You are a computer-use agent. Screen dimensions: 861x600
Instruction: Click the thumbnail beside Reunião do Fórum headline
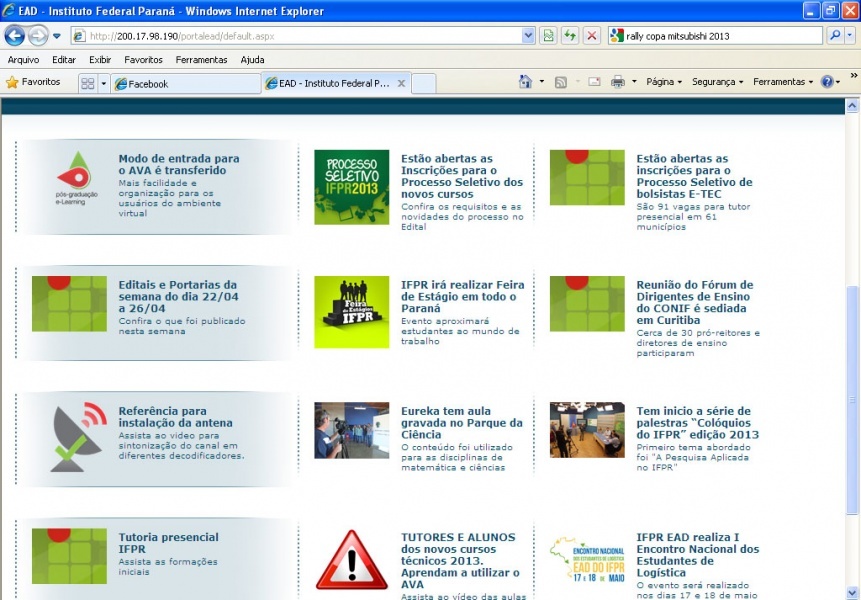click(587, 304)
